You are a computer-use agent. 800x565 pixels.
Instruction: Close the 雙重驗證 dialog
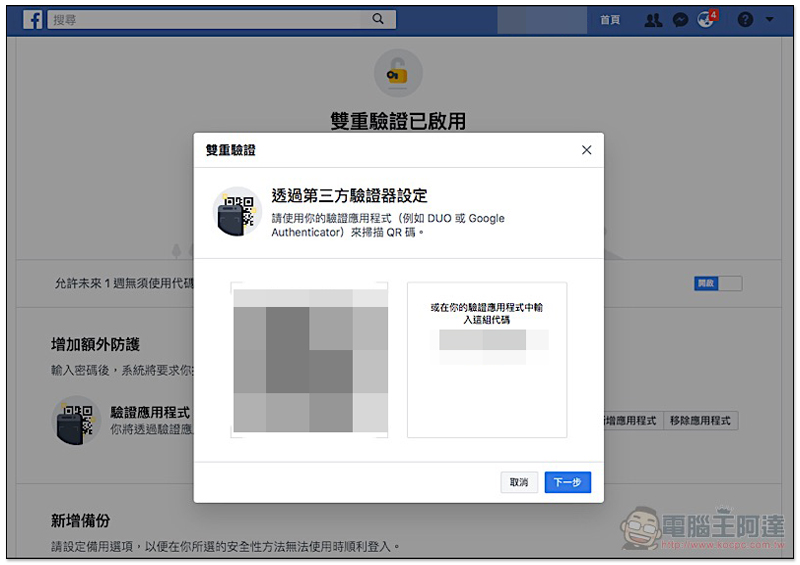click(x=586, y=150)
